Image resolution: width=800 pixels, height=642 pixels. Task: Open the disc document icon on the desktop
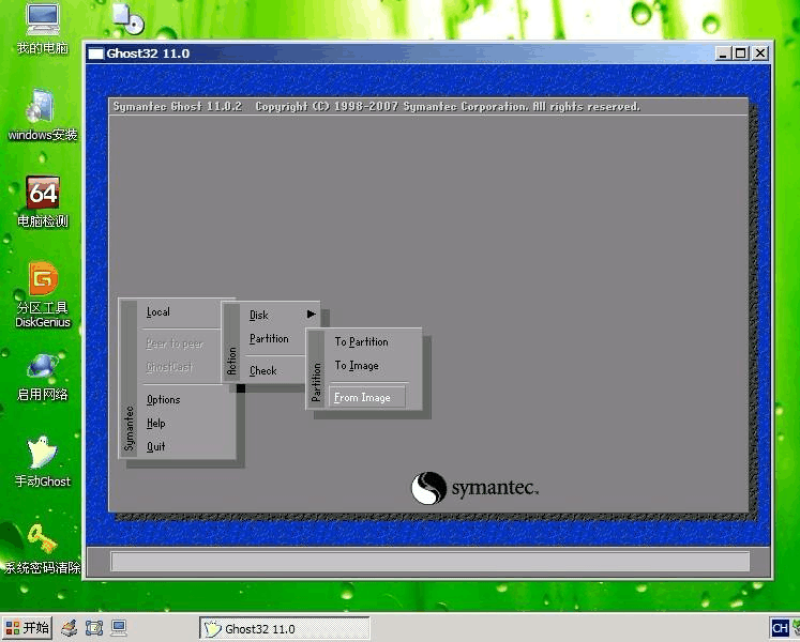(x=128, y=18)
